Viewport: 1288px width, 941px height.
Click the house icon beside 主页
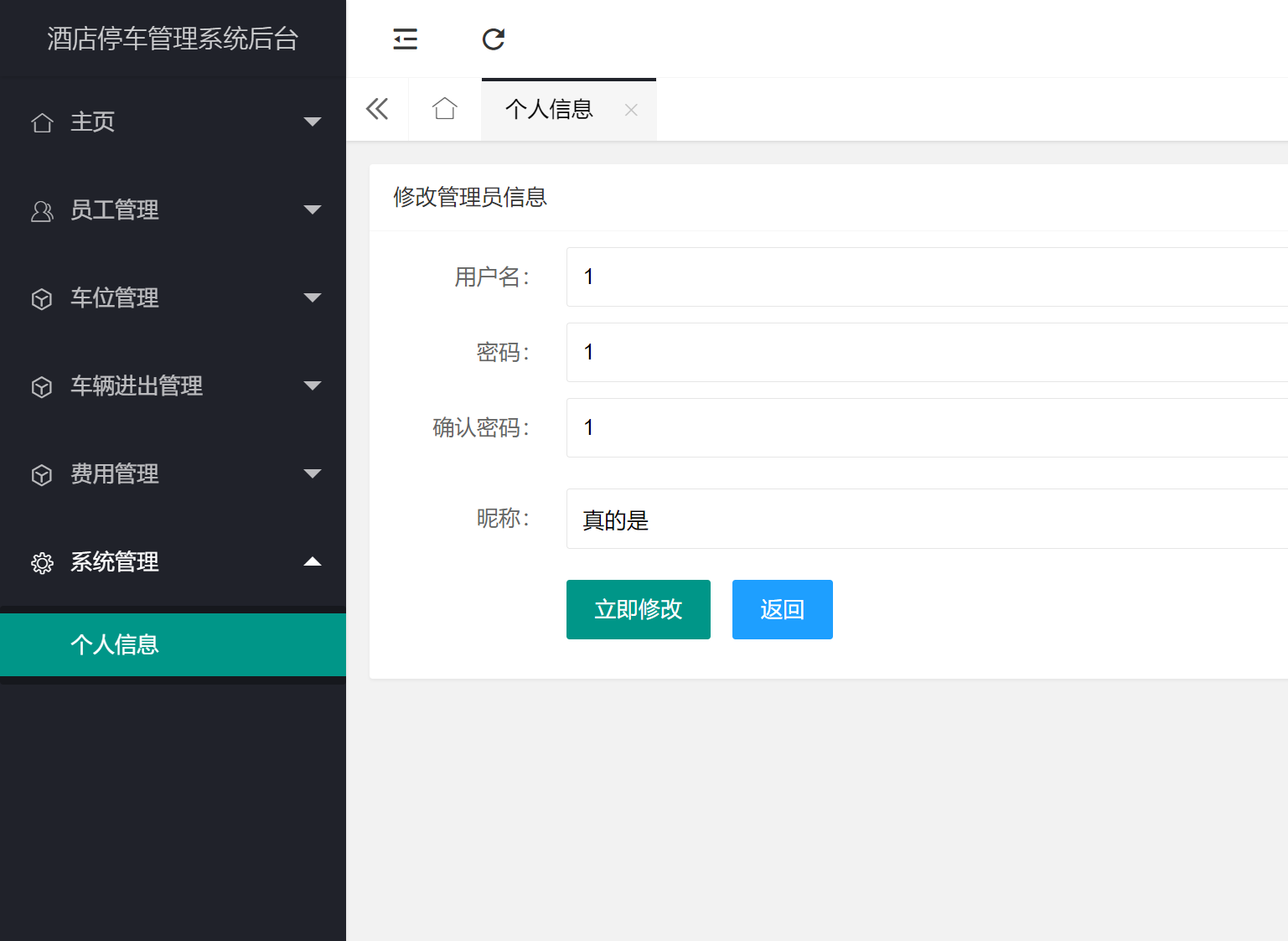[42, 122]
